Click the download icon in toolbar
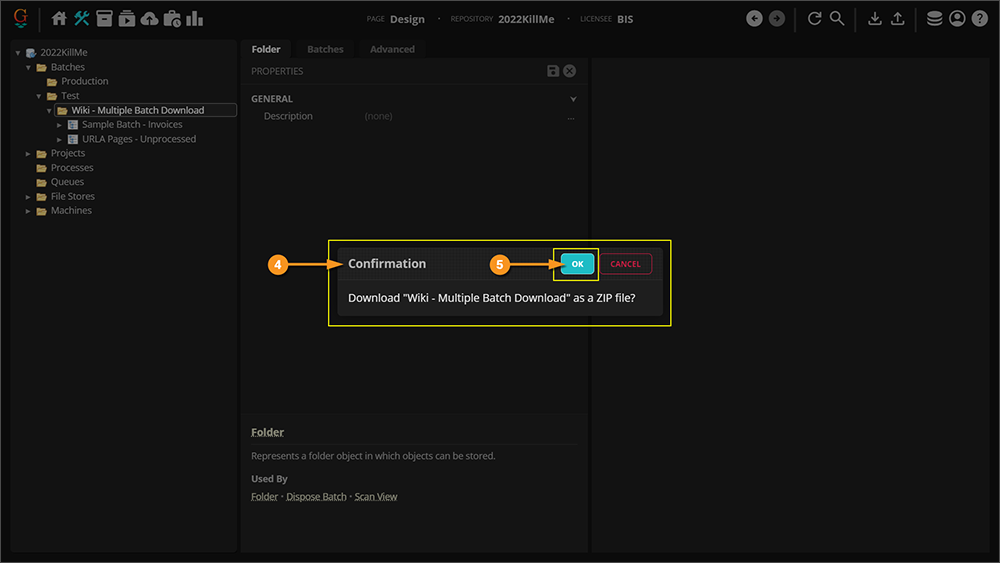 pos(875,18)
